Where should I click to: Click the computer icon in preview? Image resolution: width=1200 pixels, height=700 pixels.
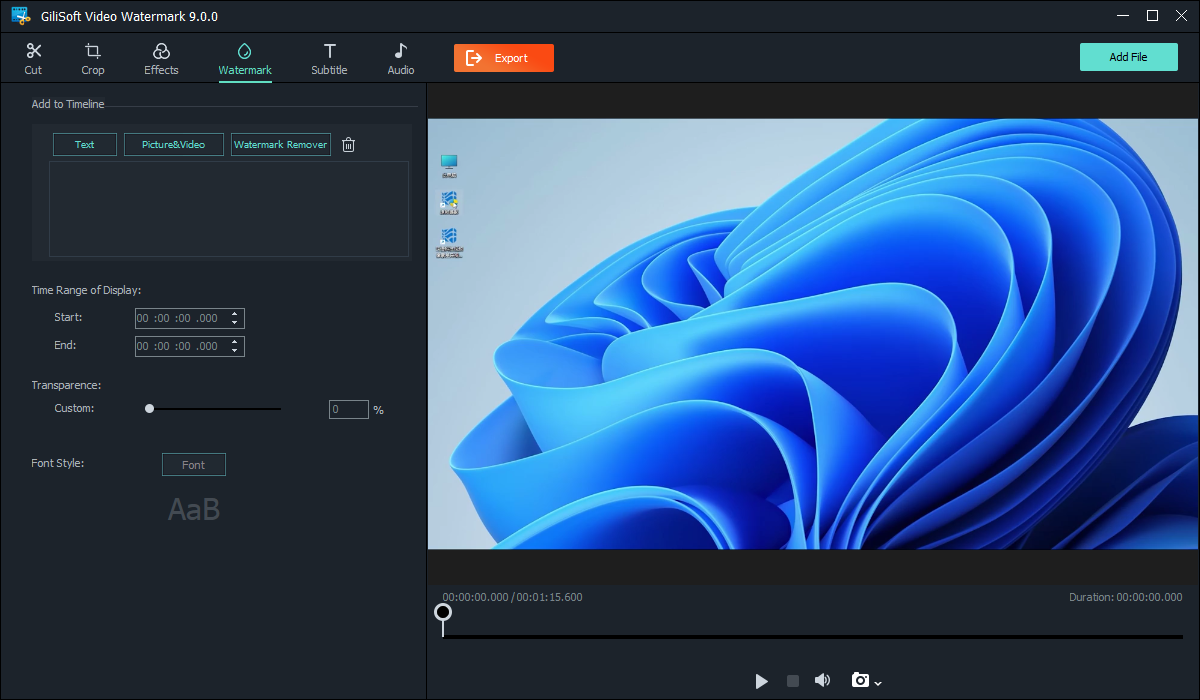click(449, 166)
